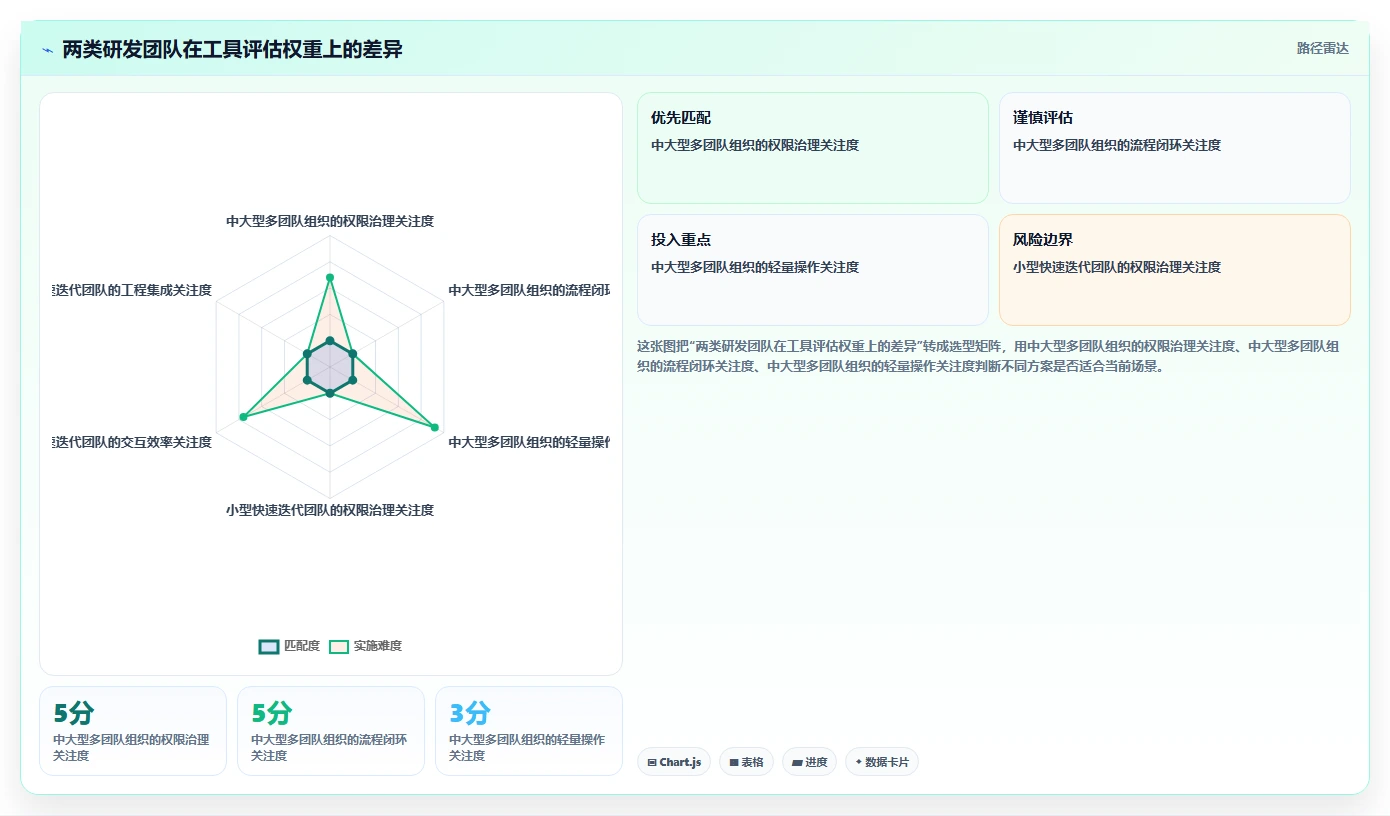Click the description paragraph starting 这张图把
Screen dimensions: 1390x816
click(989, 356)
